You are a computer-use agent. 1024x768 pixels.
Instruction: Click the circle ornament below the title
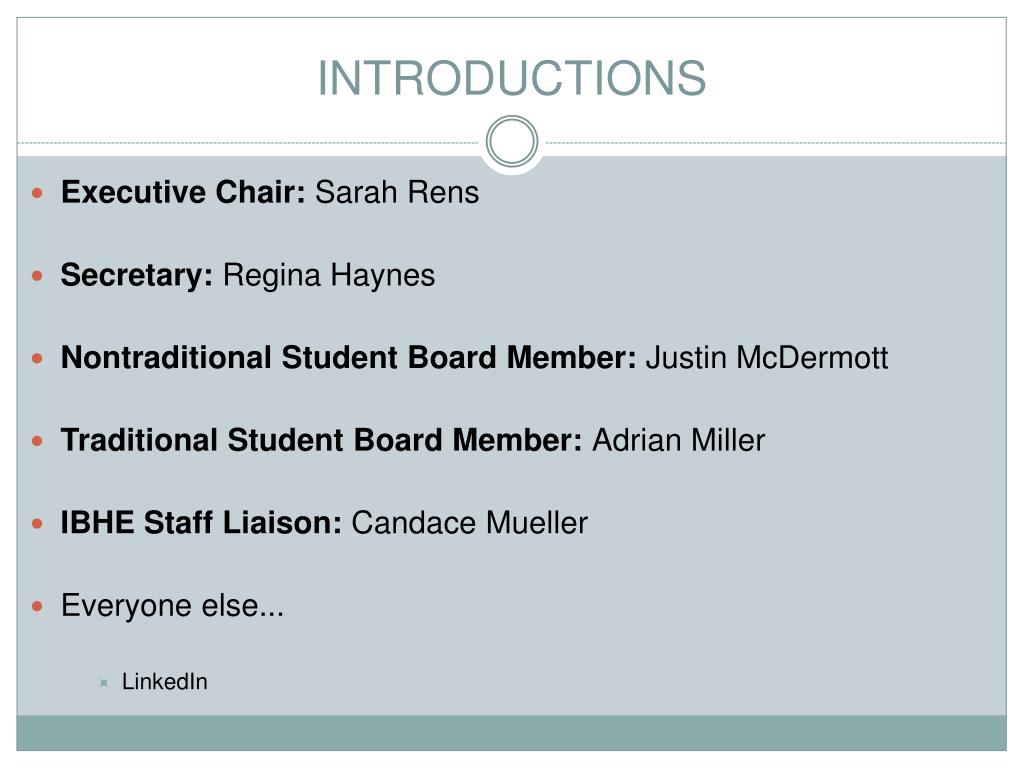tap(512, 141)
